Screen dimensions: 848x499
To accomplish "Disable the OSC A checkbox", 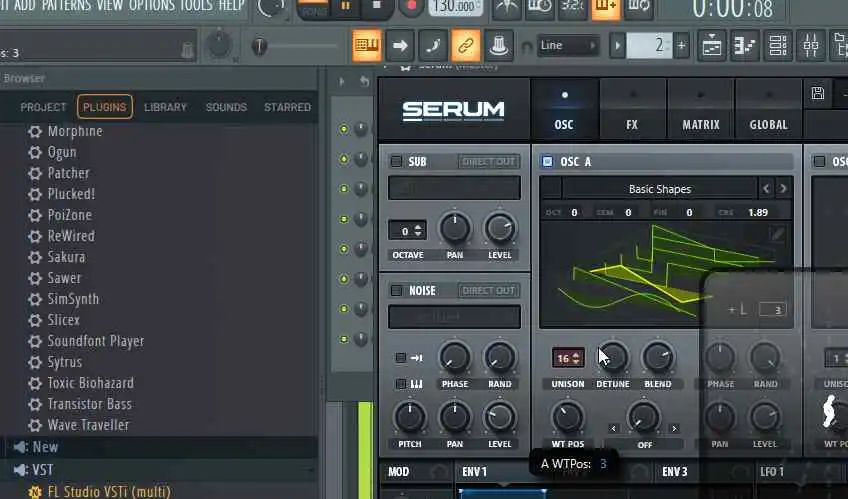I will tap(547, 161).
